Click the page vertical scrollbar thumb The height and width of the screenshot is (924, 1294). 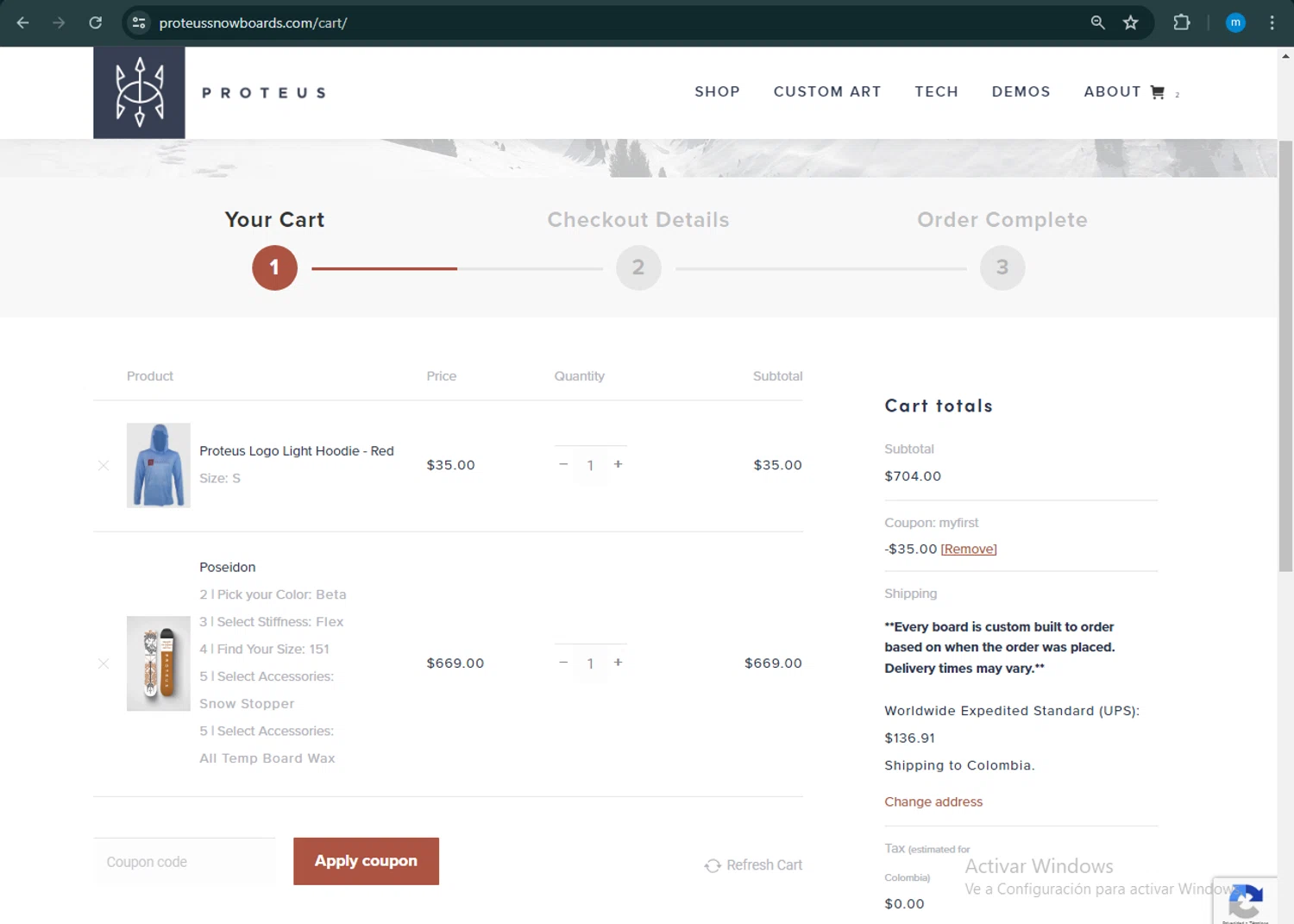click(x=1285, y=355)
